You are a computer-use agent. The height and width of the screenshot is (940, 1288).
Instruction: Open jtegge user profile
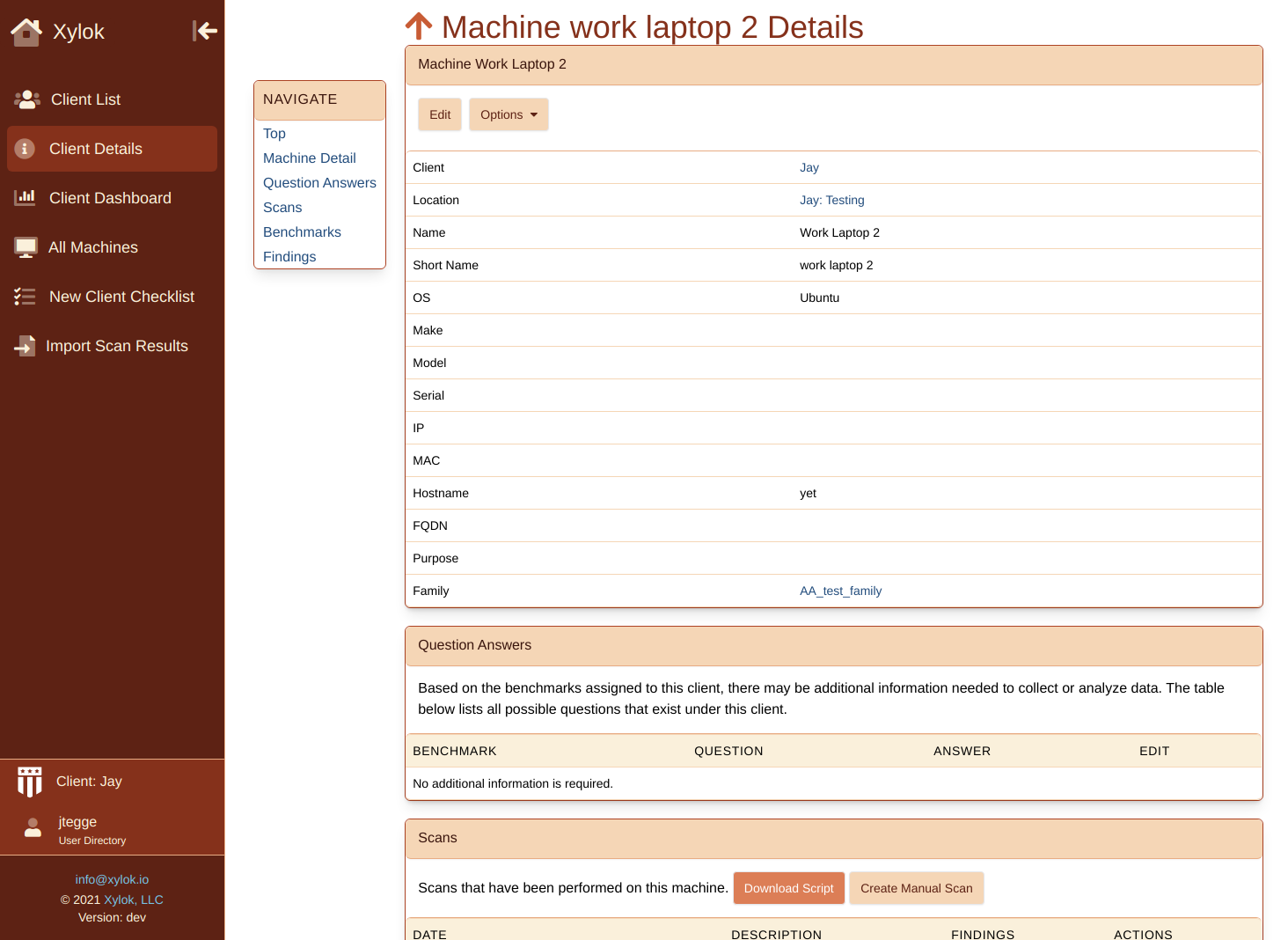click(x=77, y=822)
